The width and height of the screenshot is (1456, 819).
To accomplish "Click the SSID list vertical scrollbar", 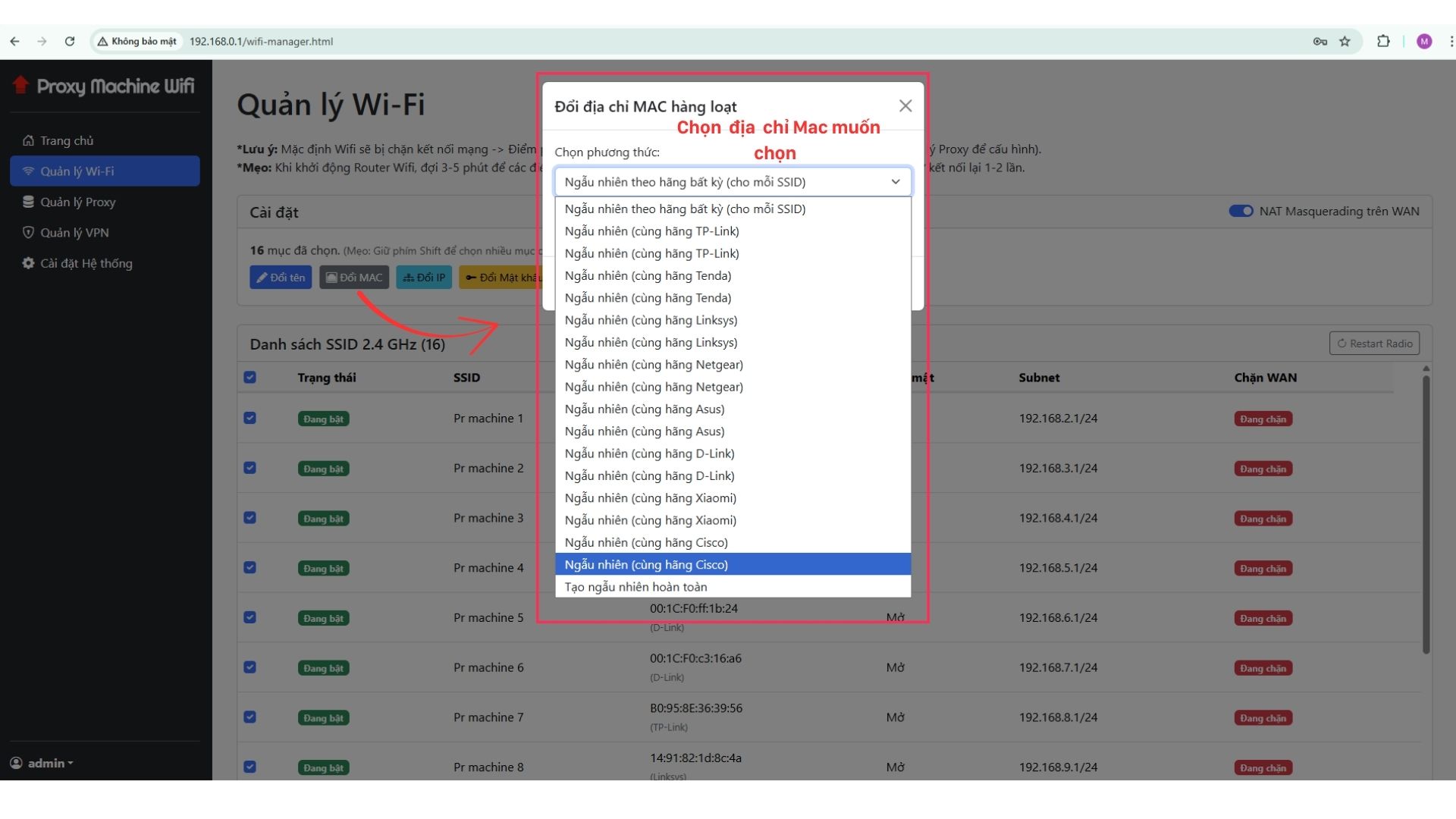I will coord(1426,516).
